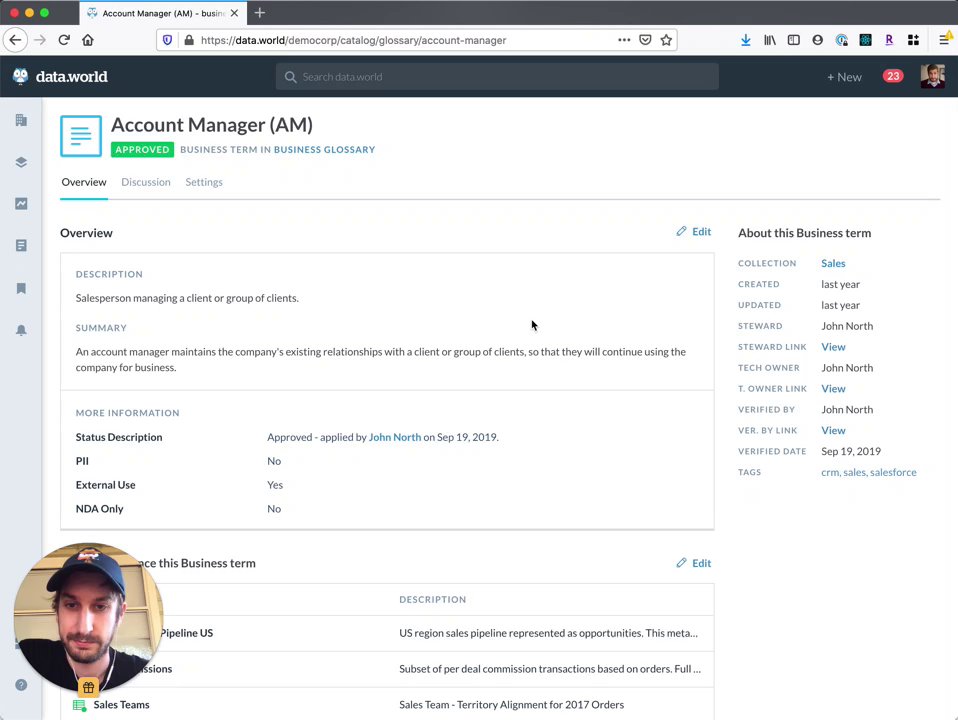Click the DESCRIPTION column header
Image resolution: width=958 pixels, height=720 pixels.
(x=433, y=600)
